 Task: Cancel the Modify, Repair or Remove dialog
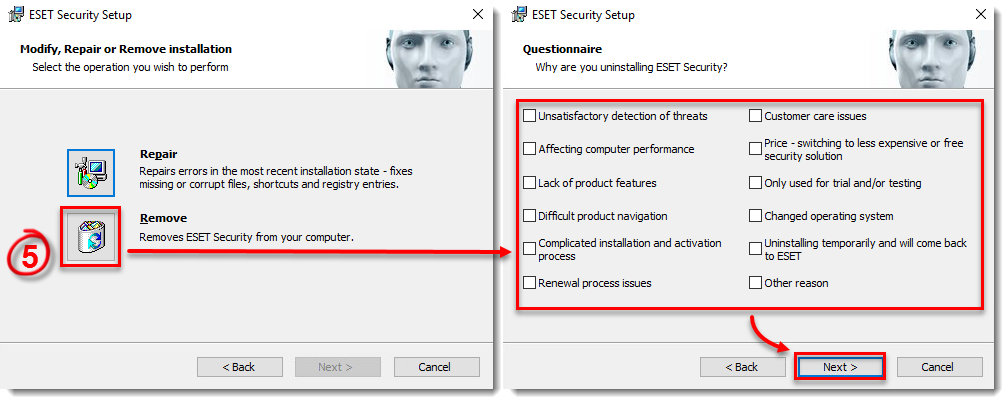tap(436, 367)
